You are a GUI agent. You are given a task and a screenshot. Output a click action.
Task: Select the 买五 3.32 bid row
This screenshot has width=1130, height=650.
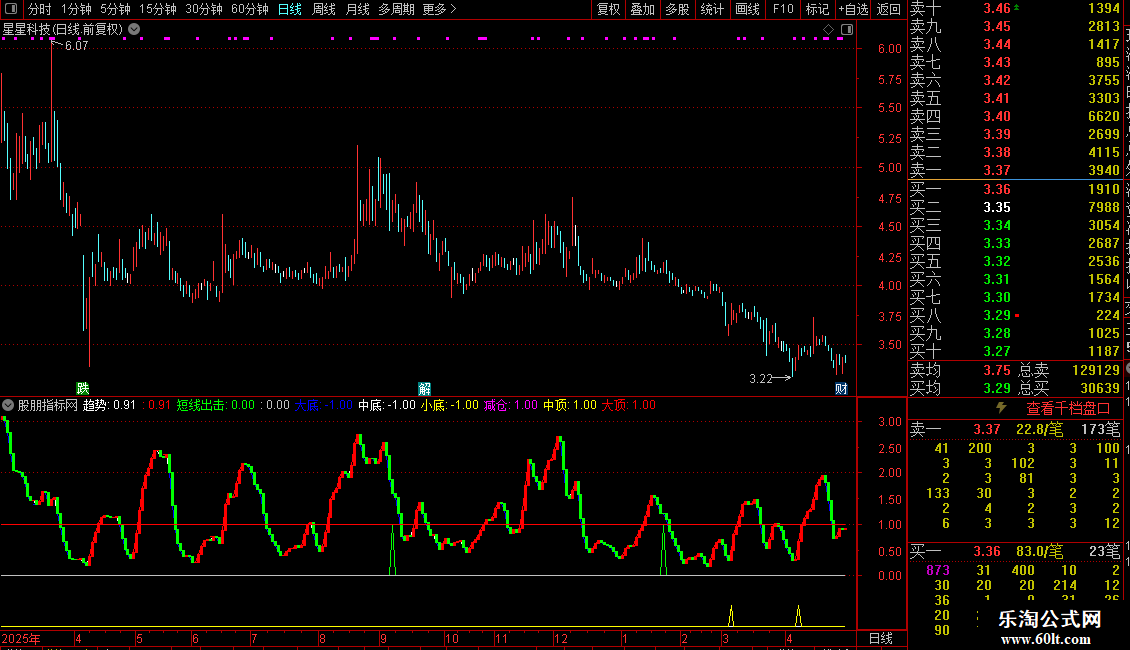1015,261
